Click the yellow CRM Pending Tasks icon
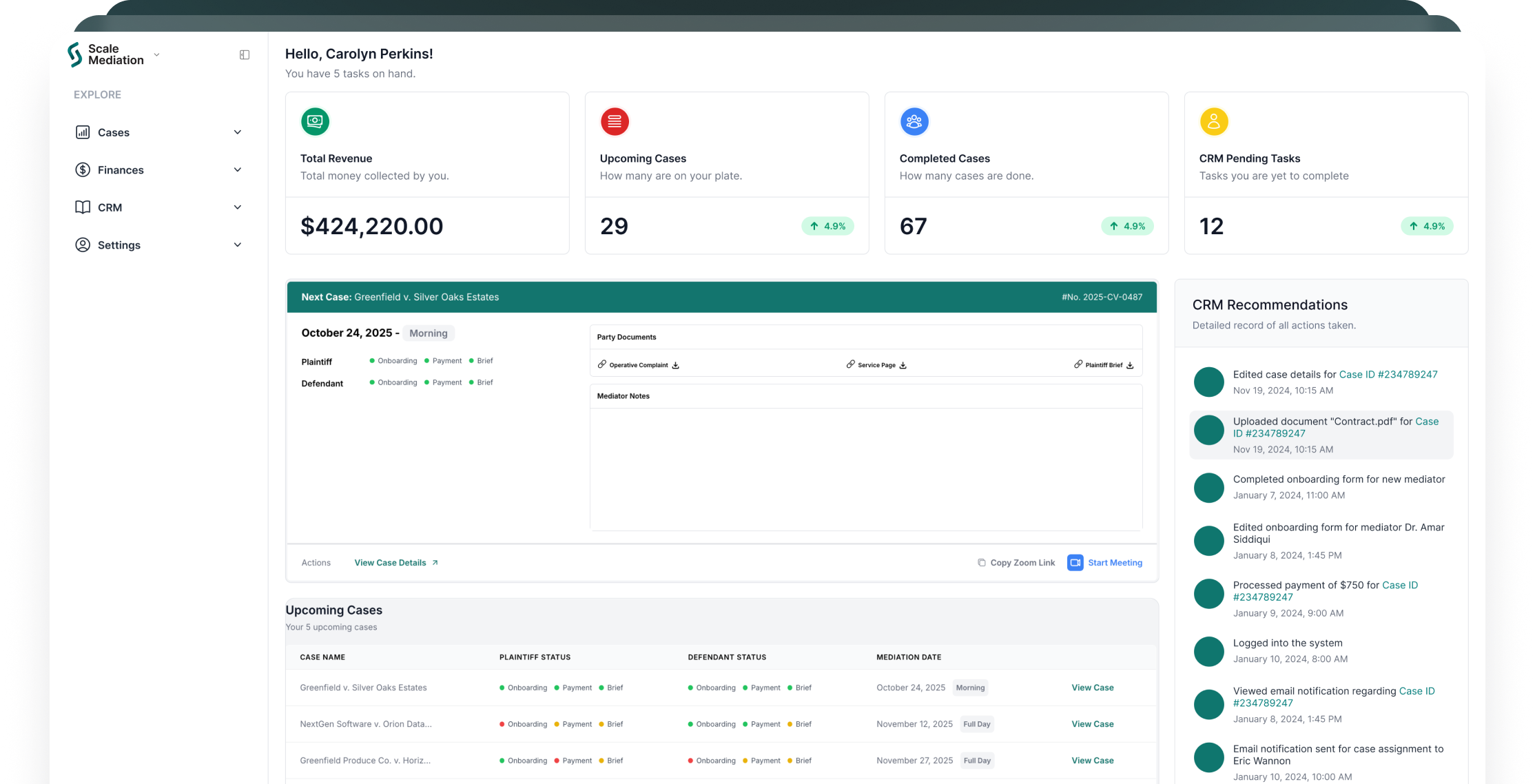The image size is (1535, 784). 1214,122
